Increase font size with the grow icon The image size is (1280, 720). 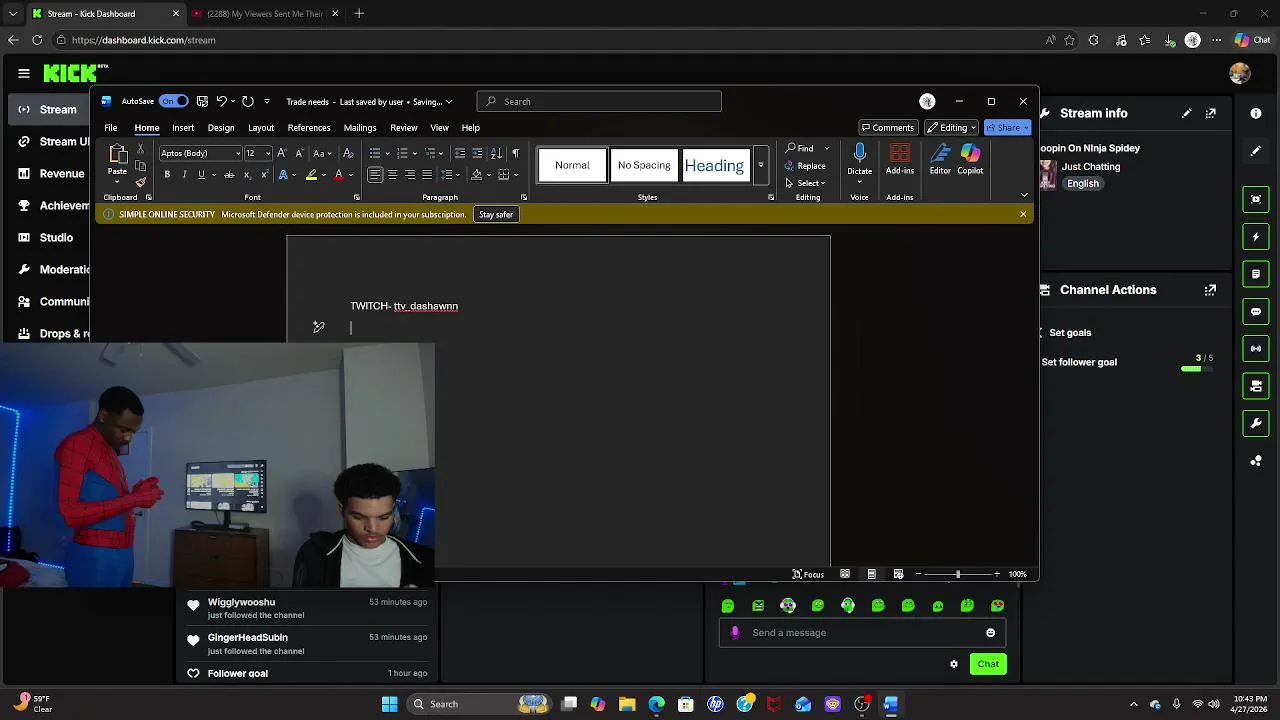282,153
